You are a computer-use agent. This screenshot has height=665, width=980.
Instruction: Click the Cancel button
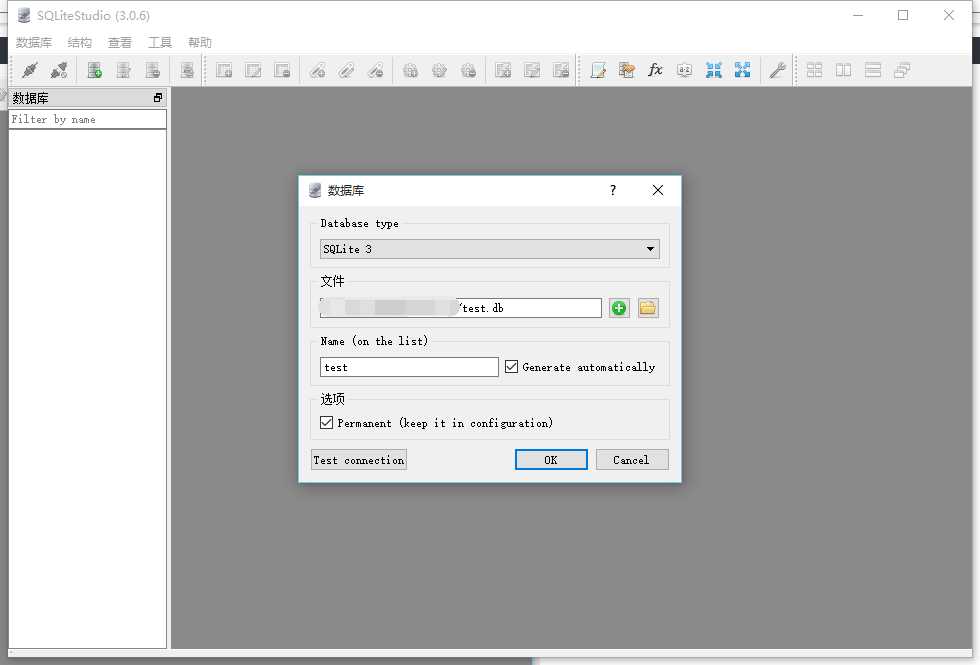[631, 460]
